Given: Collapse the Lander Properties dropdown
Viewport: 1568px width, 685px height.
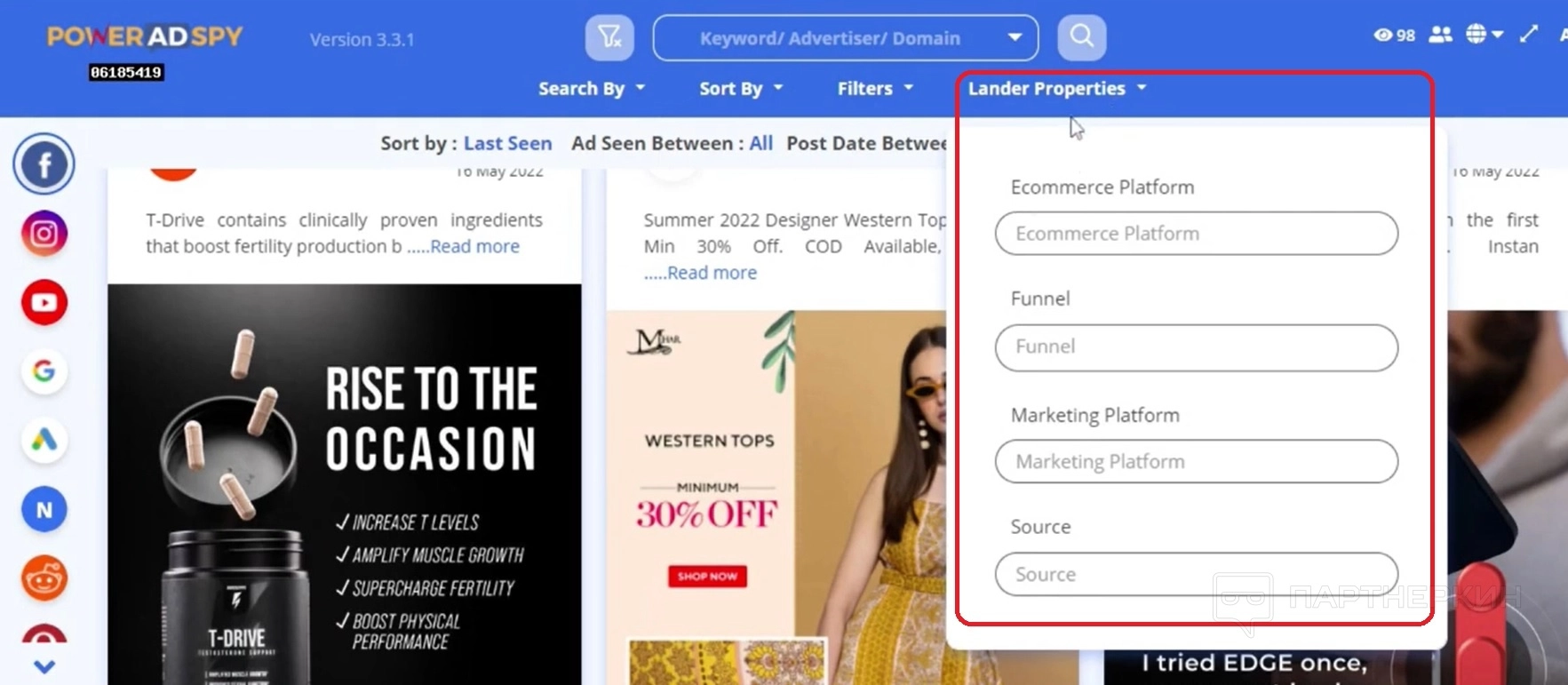Looking at the screenshot, I should coord(1057,89).
